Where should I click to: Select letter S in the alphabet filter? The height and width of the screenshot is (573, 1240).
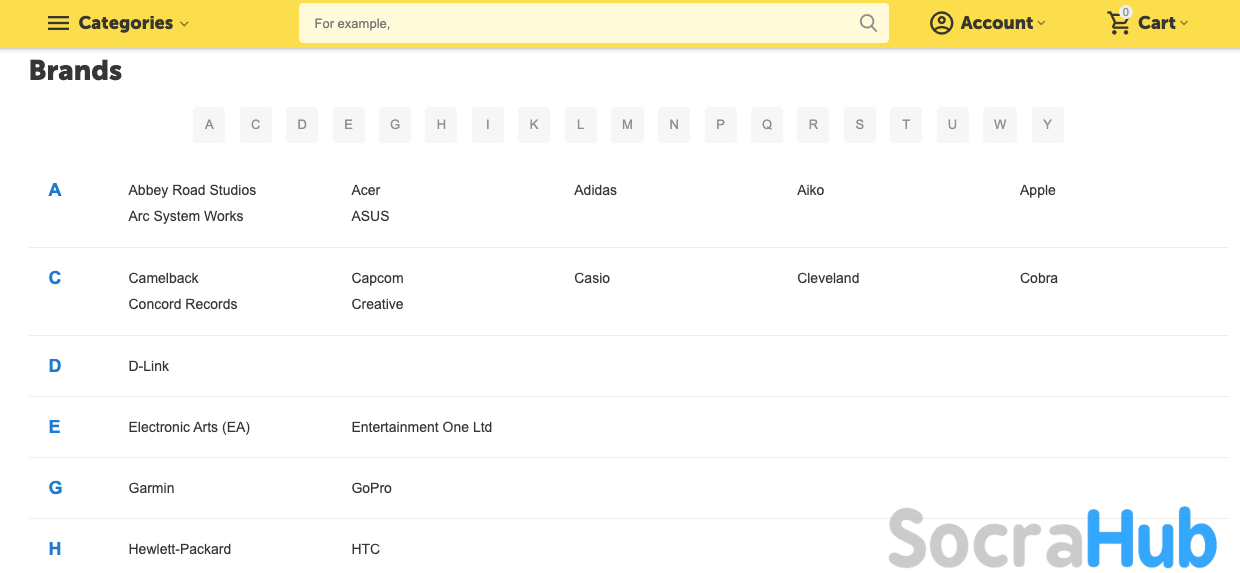point(859,125)
